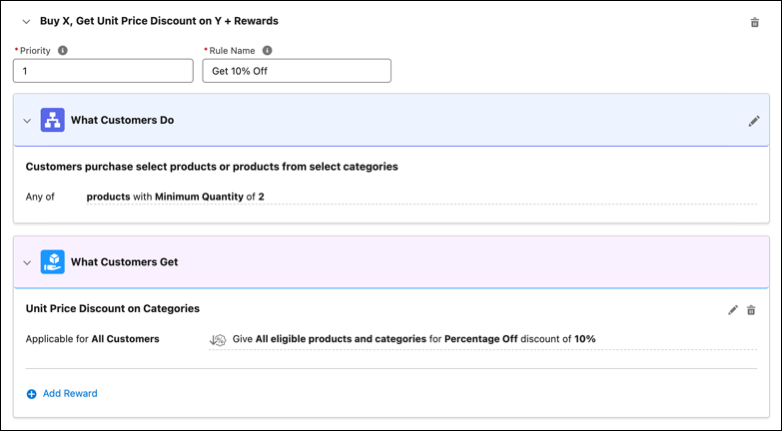The height and width of the screenshot is (431, 782).
Task: Edit What Customers Do with pencil icon
Action: pyautogui.click(x=754, y=121)
